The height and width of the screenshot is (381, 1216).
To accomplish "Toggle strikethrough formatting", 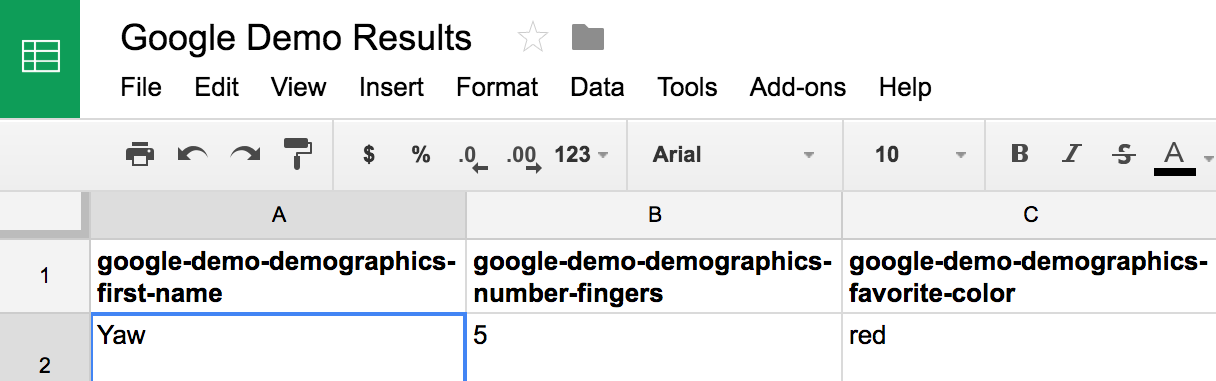I will pyautogui.click(x=1124, y=154).
